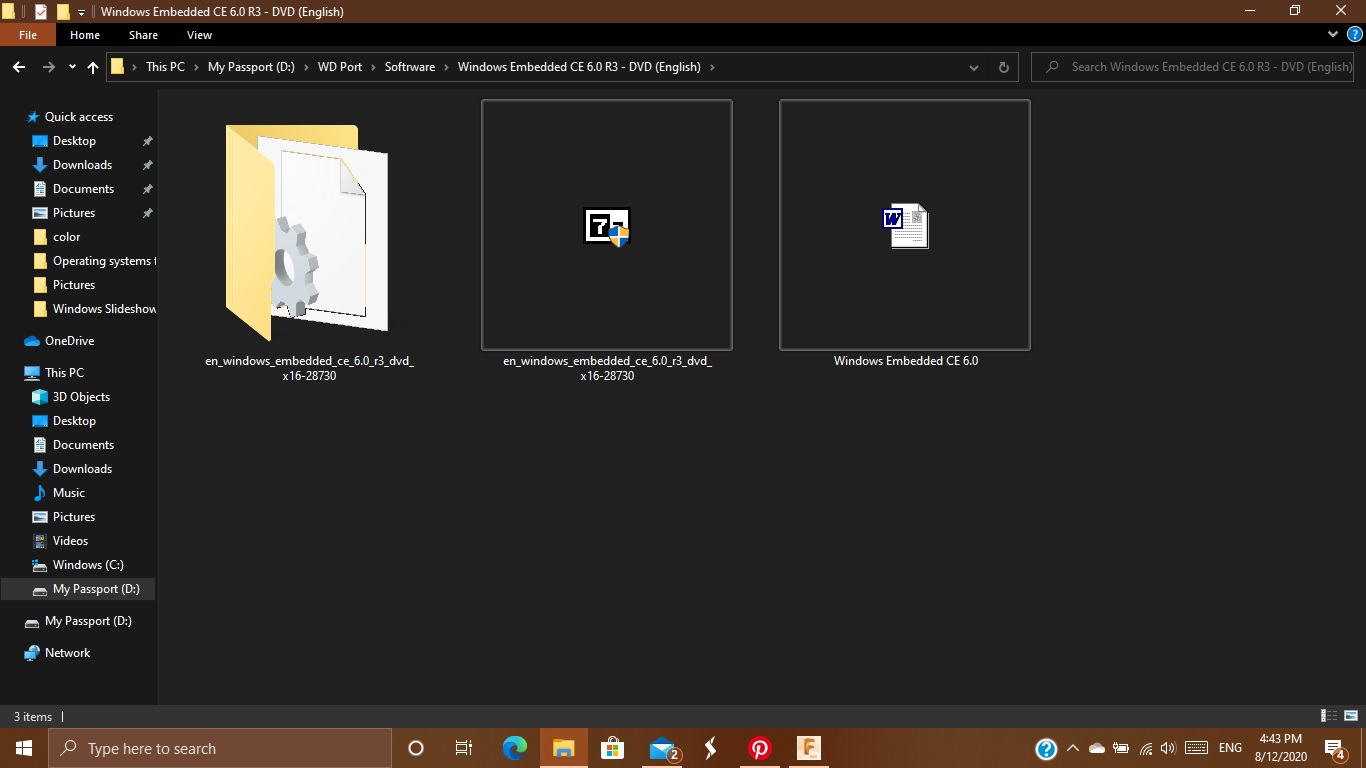Expand the ribbon with the chevron
Viewport: 1366px width, 768px height.
[1333, 34]
